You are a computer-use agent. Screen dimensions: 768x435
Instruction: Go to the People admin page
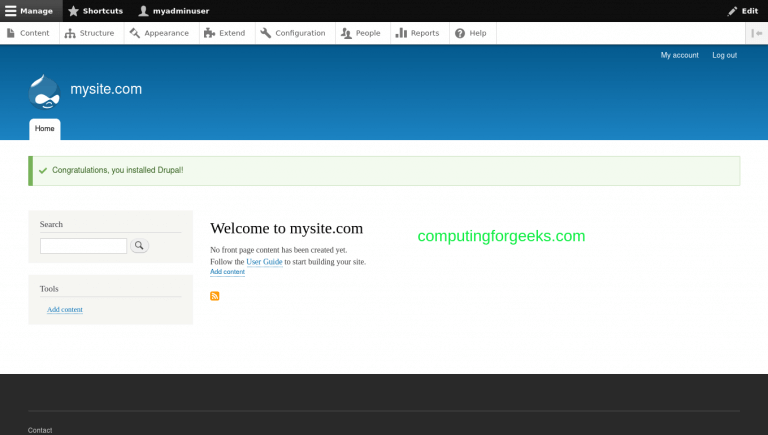pos(361,33)
